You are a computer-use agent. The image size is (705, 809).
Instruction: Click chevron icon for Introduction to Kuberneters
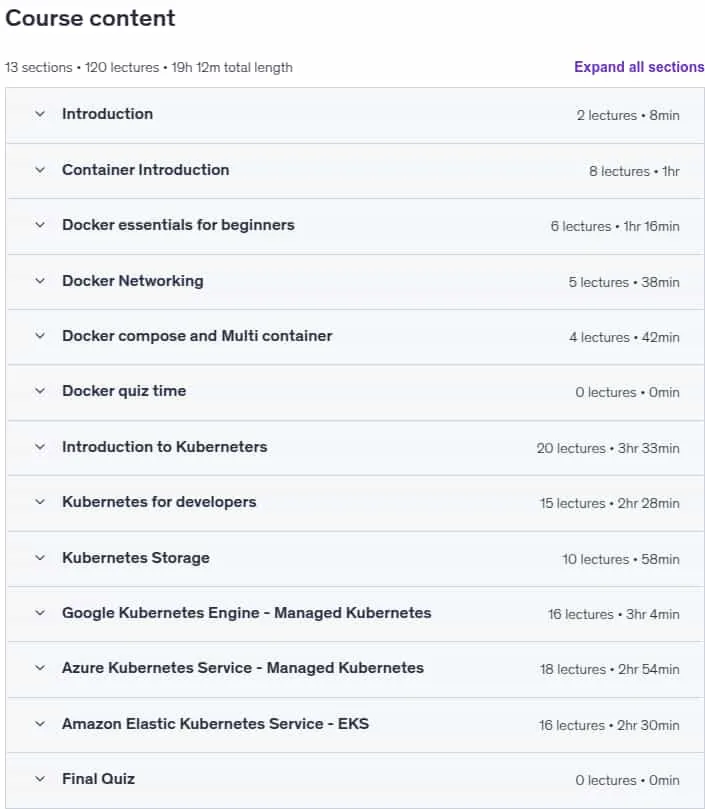point(40,447)
